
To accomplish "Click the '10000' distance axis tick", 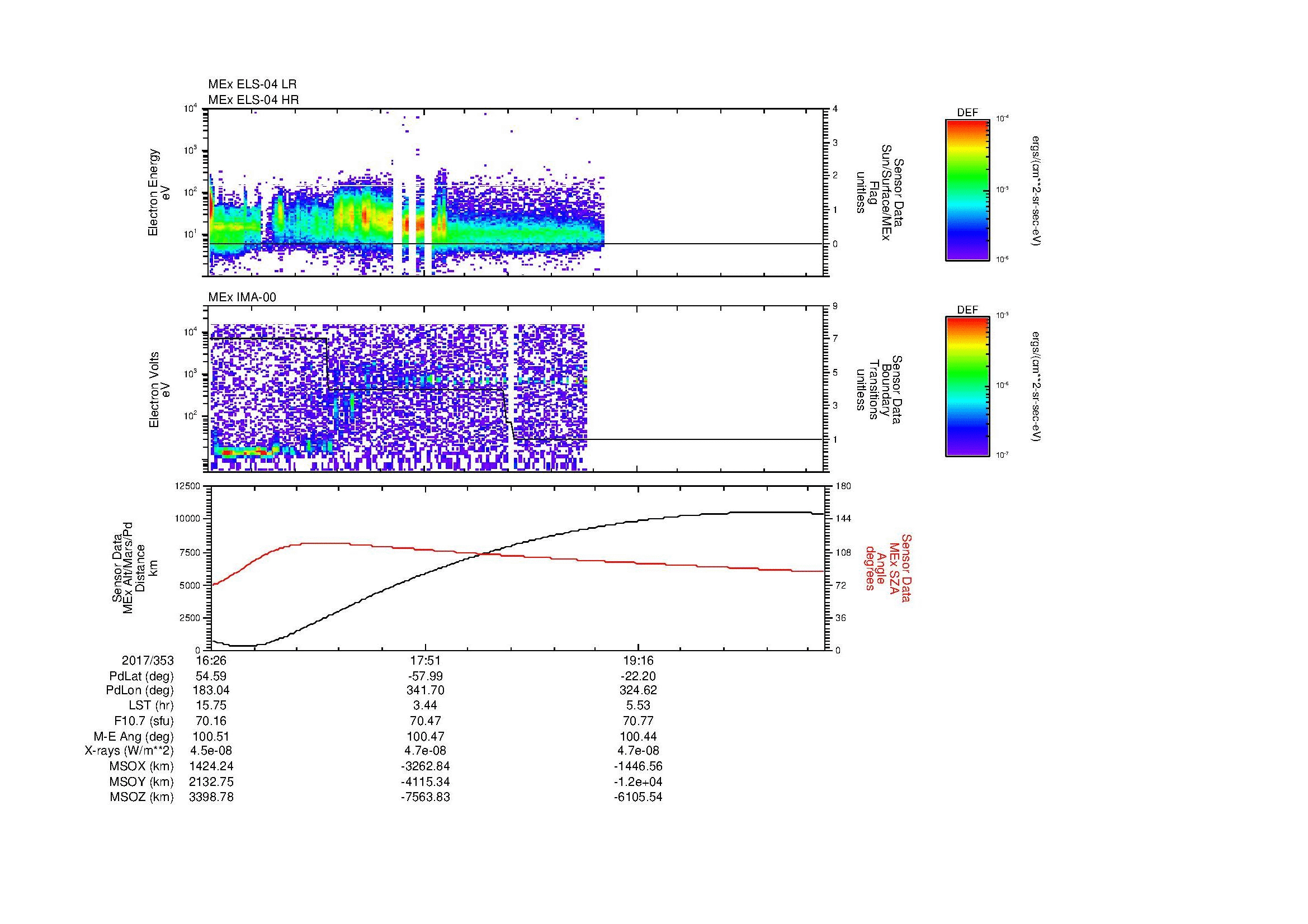I will (x=187, y=519).
